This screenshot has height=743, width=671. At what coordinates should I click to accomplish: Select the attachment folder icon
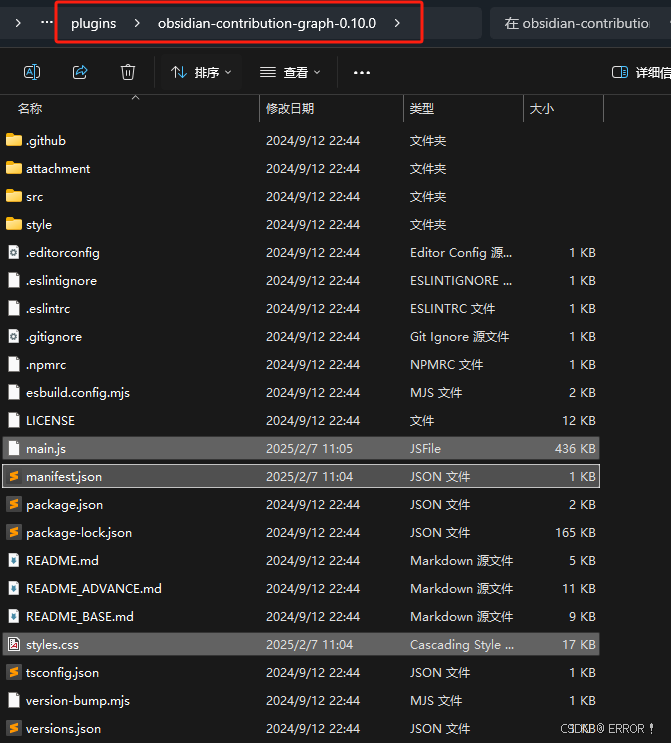pyautogui.click(x=14, y=168)
